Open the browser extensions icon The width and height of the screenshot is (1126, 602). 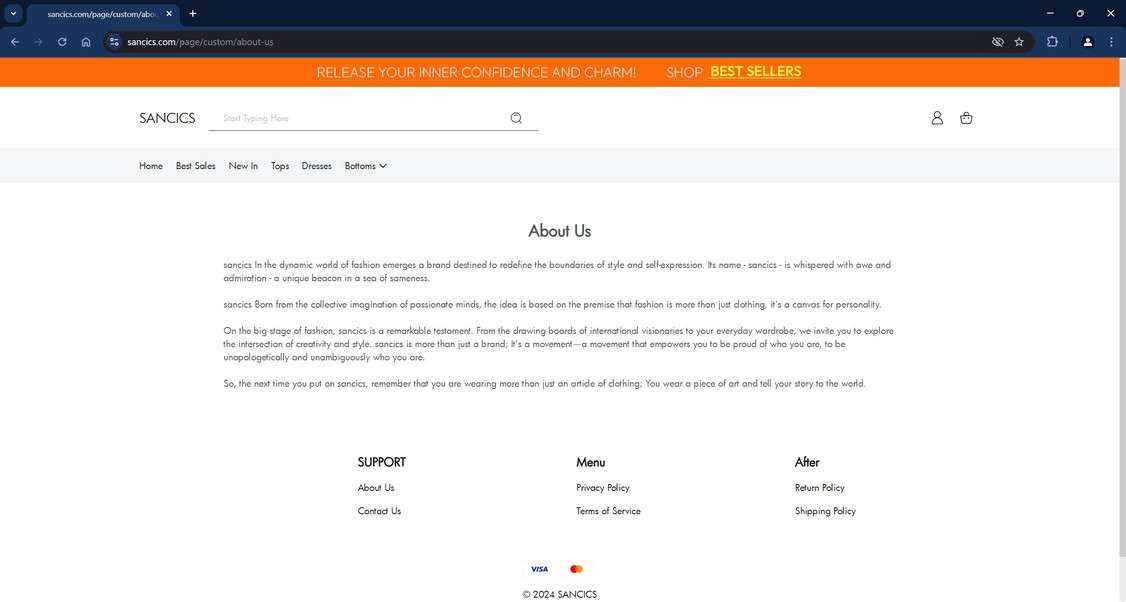click(x=1052, y=41)
